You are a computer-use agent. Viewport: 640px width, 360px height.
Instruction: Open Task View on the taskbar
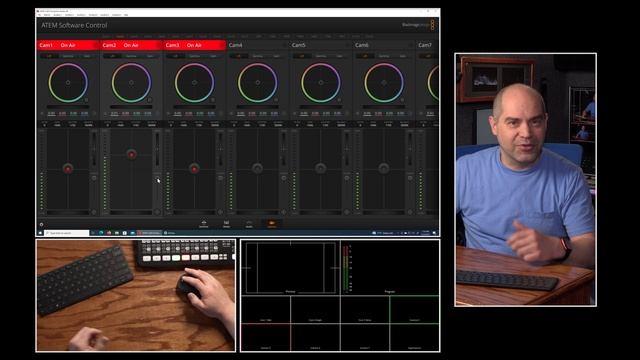tap(93, 233)
